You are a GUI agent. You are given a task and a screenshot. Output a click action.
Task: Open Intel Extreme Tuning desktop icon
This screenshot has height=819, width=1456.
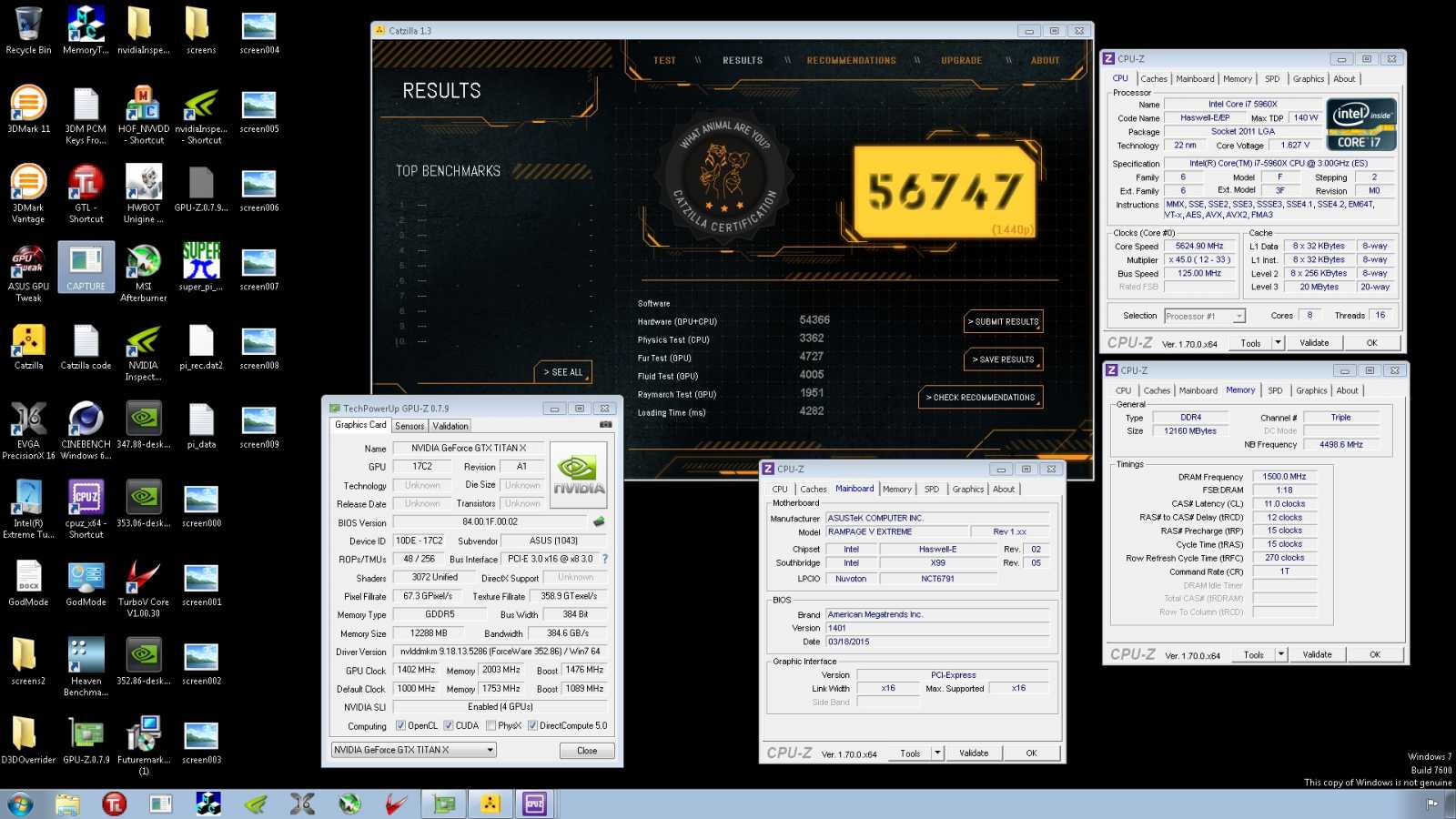pos(28,510)
